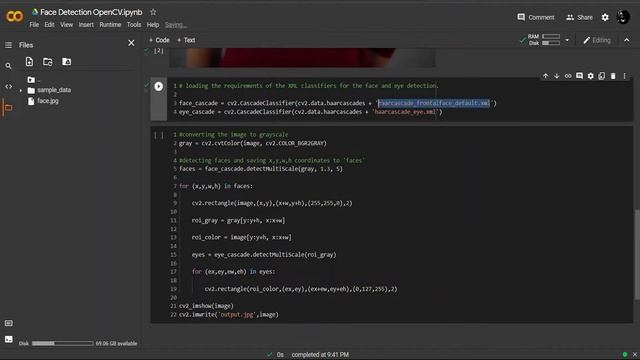Open the Tools menu
Image resolution: width=640 pixels, height=360 pixels.
coord(134,25)
